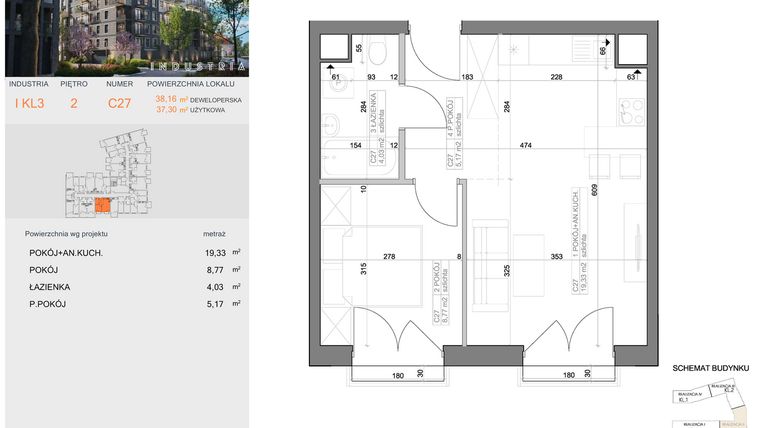This screenshot has height=428, width=760.
Task: Click the KL.1 label in the building schematic
Action: tap(683, 400)
